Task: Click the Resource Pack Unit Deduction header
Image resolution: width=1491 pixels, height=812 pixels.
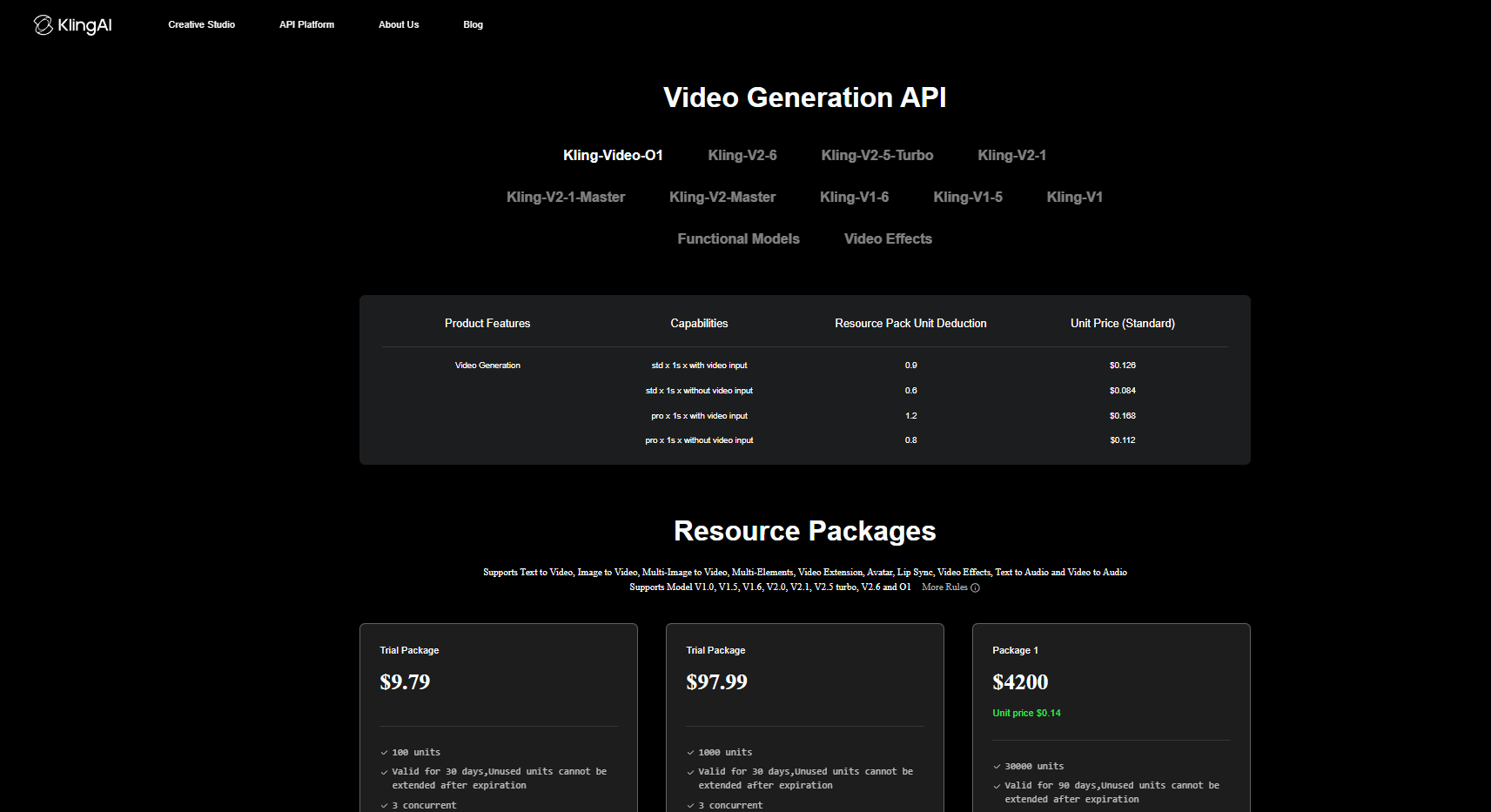Action: point(910,323)
